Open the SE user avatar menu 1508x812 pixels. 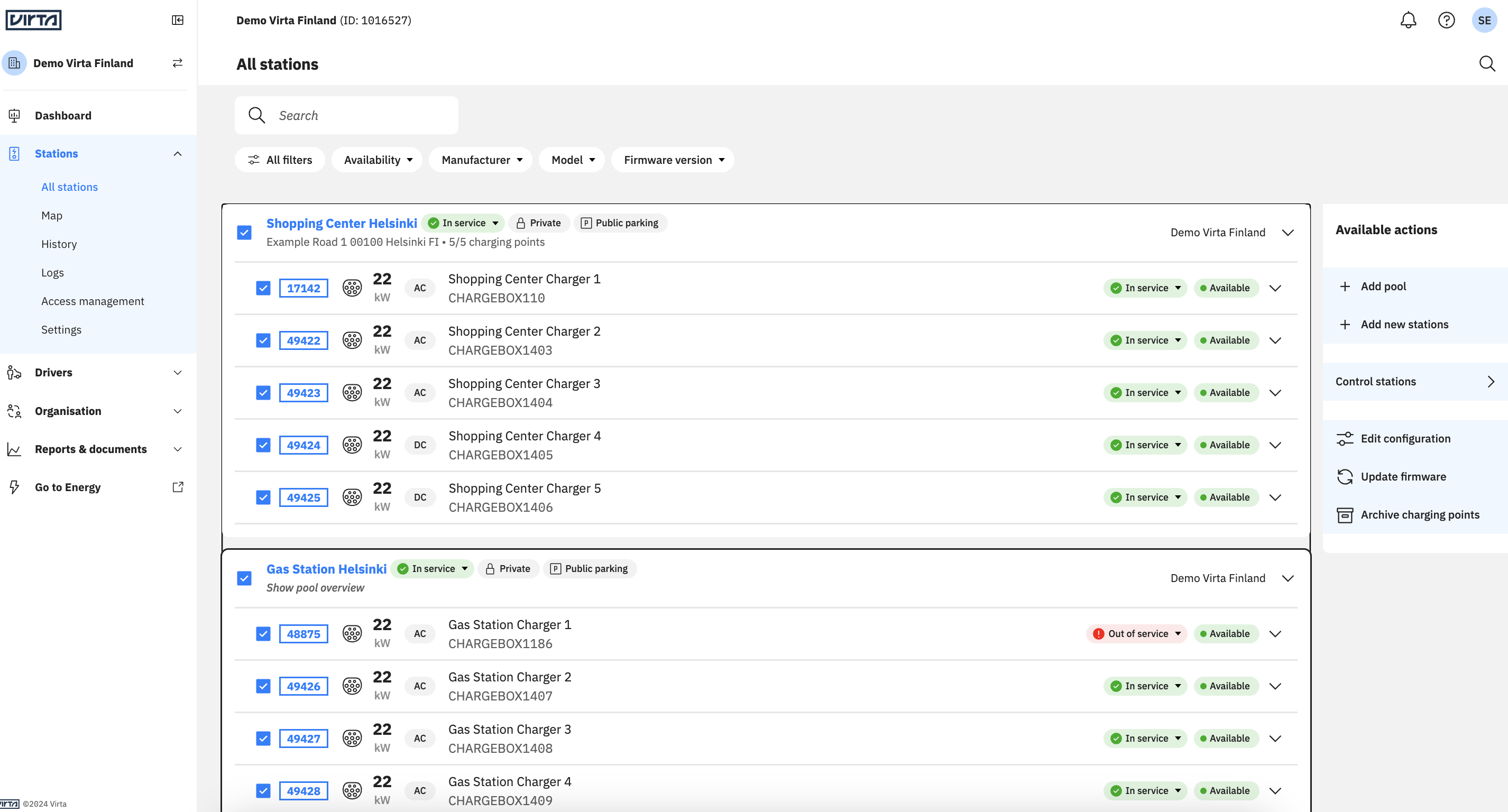click(1484, 21)
